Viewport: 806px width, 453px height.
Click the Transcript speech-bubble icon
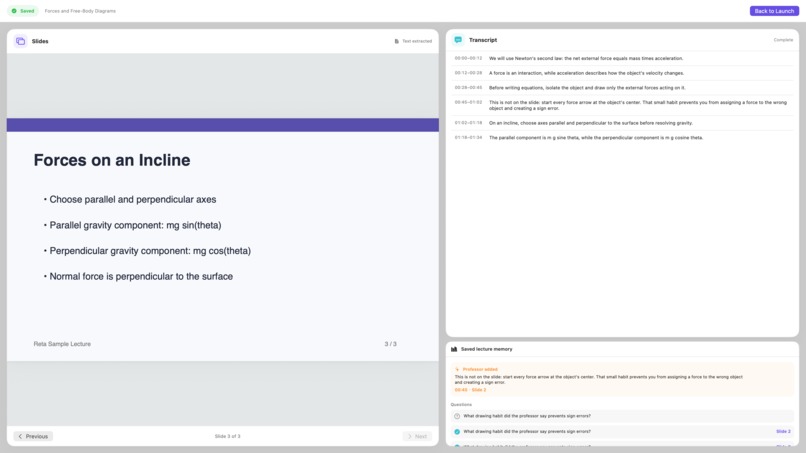tap(458, 40)
